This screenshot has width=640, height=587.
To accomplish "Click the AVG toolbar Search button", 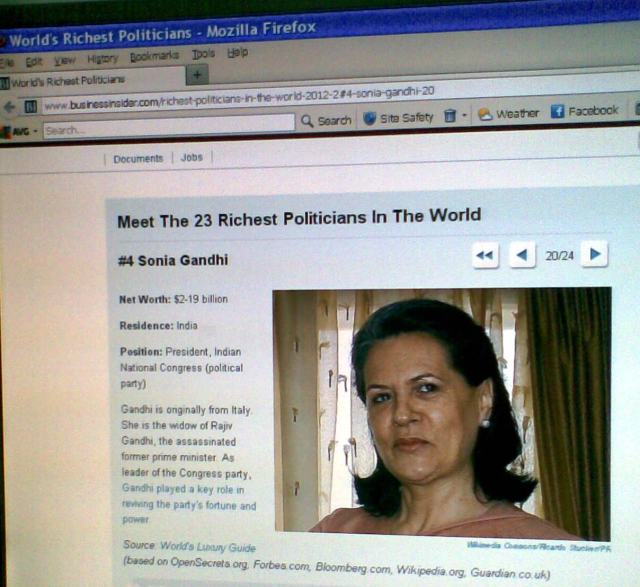I will click(x=325, y=120).
